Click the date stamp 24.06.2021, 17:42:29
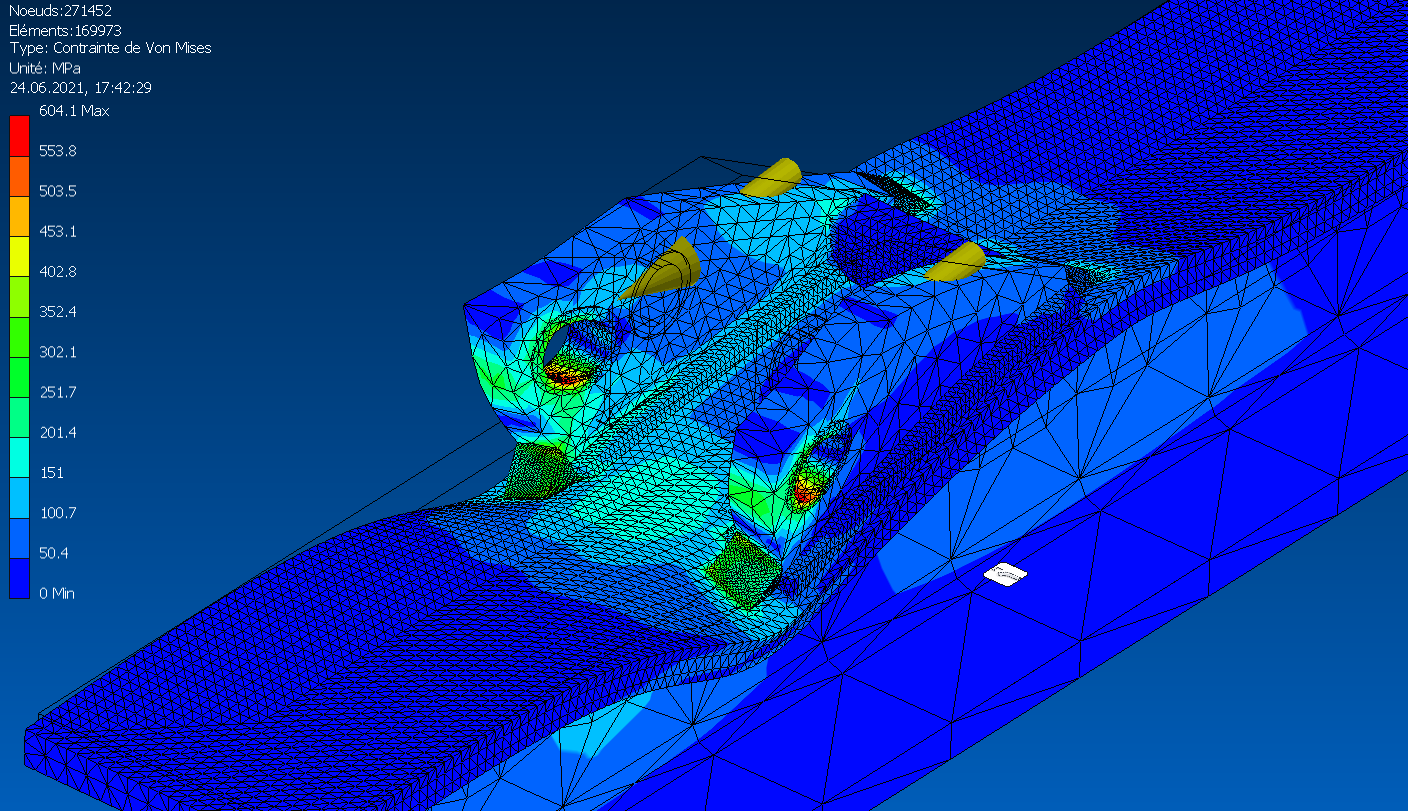 [80, 87]
